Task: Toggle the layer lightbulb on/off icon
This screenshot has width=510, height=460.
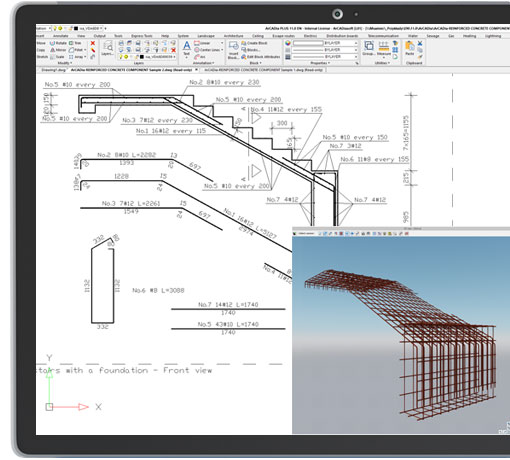Action: [x=121, y=57]
